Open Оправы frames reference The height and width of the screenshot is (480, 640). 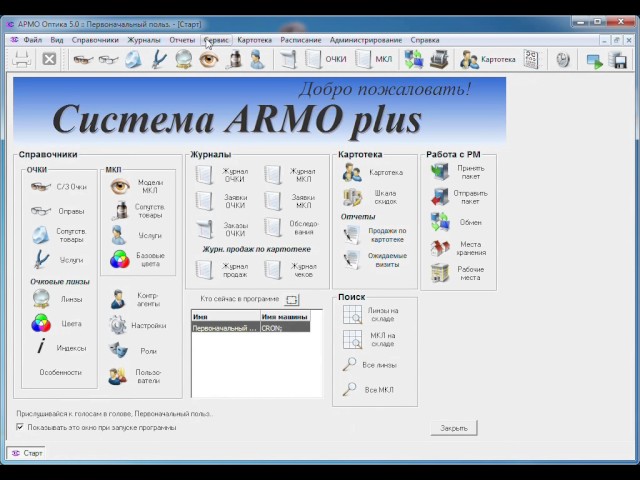[58, 211]
